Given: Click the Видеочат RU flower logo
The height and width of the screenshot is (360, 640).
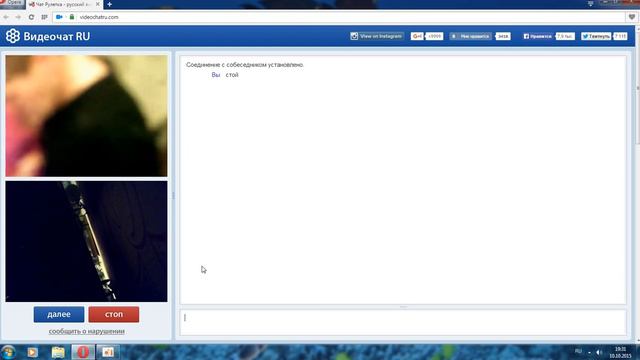Looking at the screenshot, I should [x=13, y=36].
